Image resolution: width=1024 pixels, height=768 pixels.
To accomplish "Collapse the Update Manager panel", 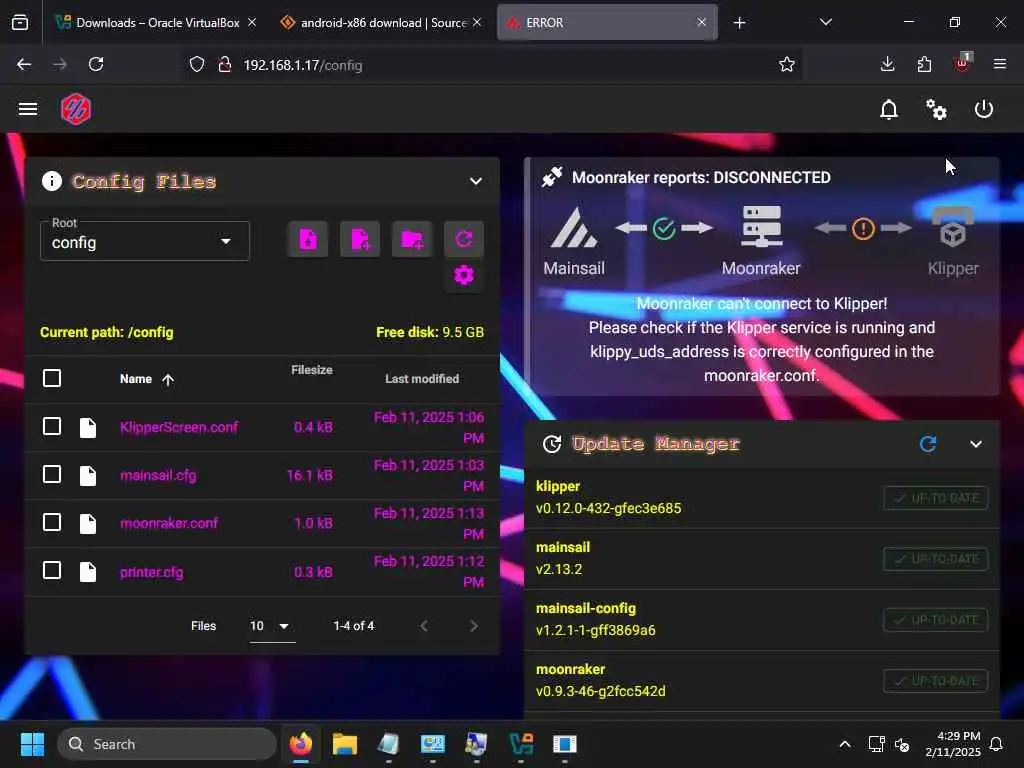I will (975, 444).
